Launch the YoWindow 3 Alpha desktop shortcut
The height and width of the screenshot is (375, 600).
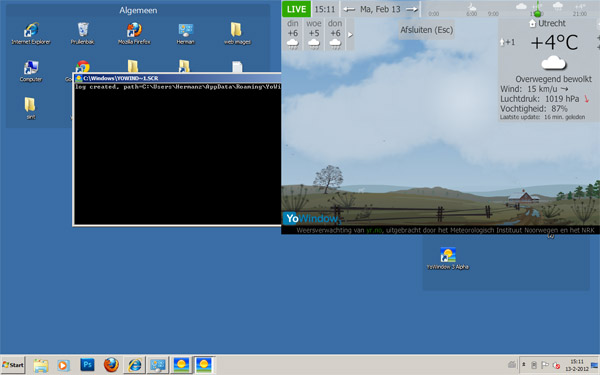click(x=448, y=259)
